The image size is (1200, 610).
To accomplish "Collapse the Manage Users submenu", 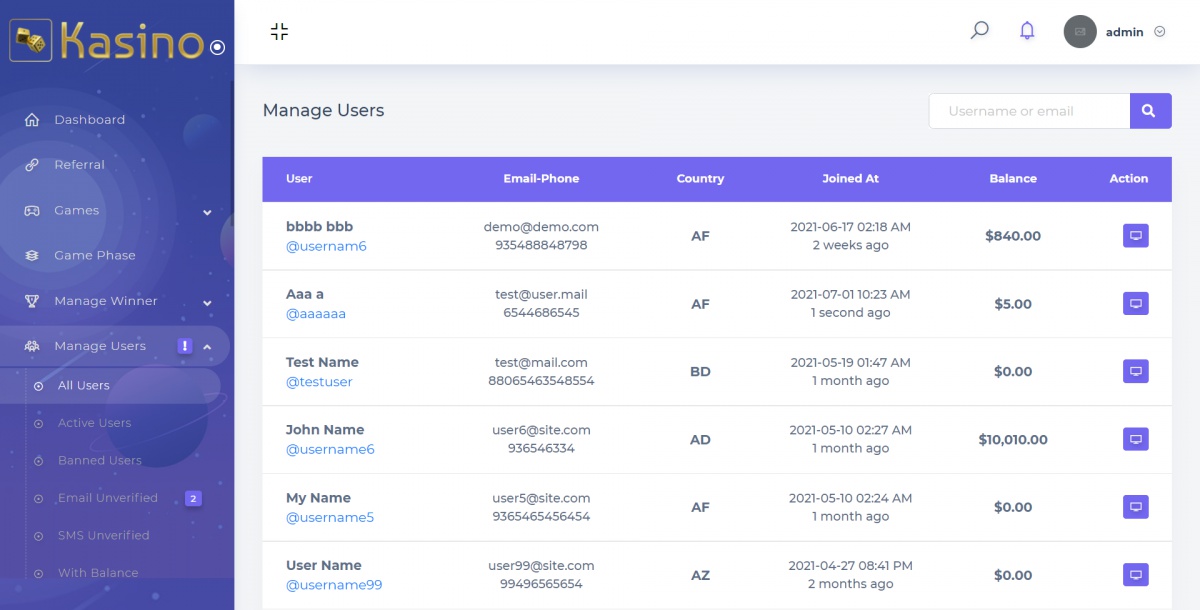I will click(x=207, y=347).
